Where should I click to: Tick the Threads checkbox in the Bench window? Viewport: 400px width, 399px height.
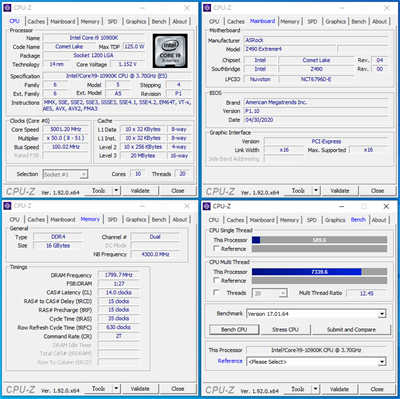pos(216,292)
